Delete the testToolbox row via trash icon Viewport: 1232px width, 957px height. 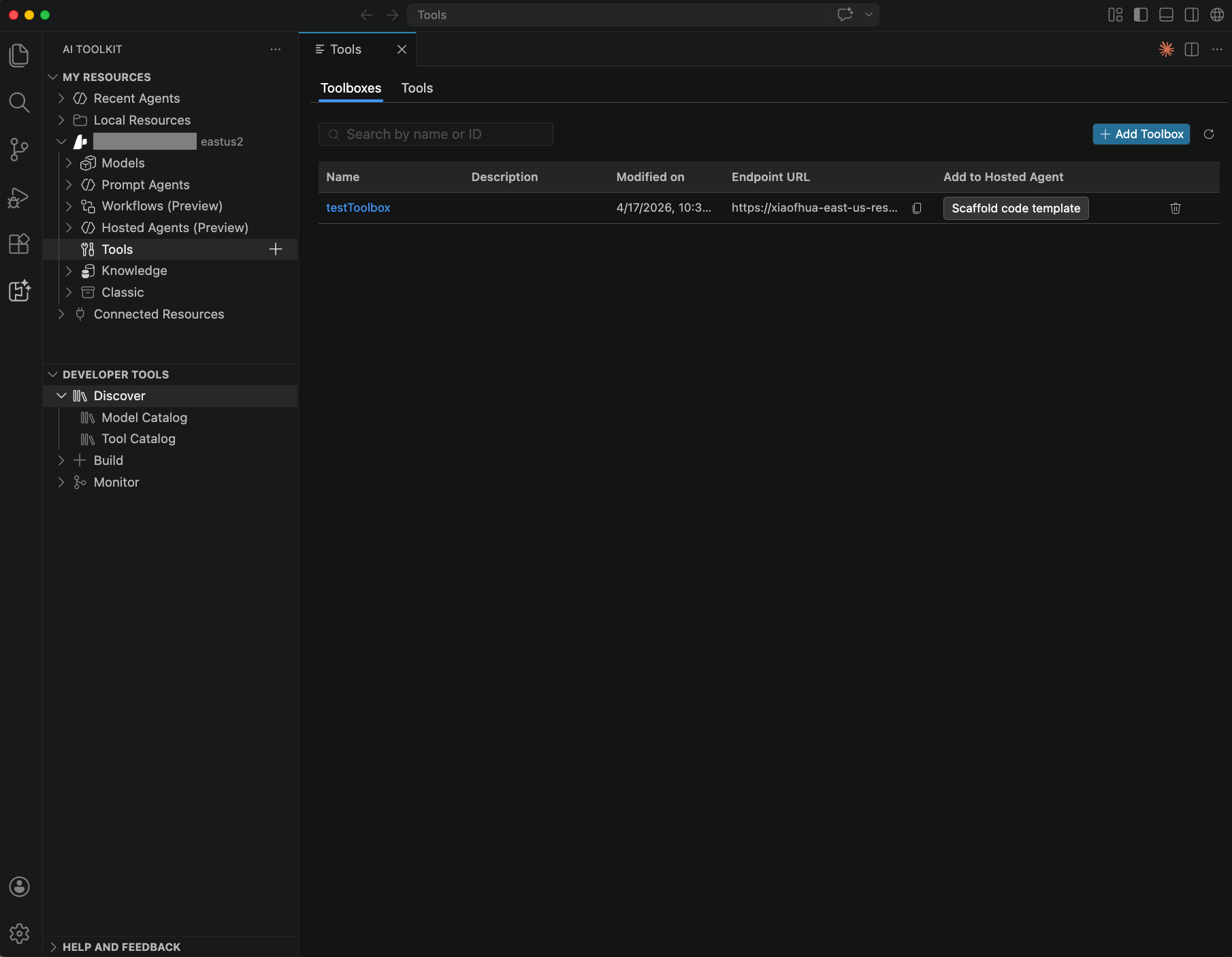pos(1175,208)
